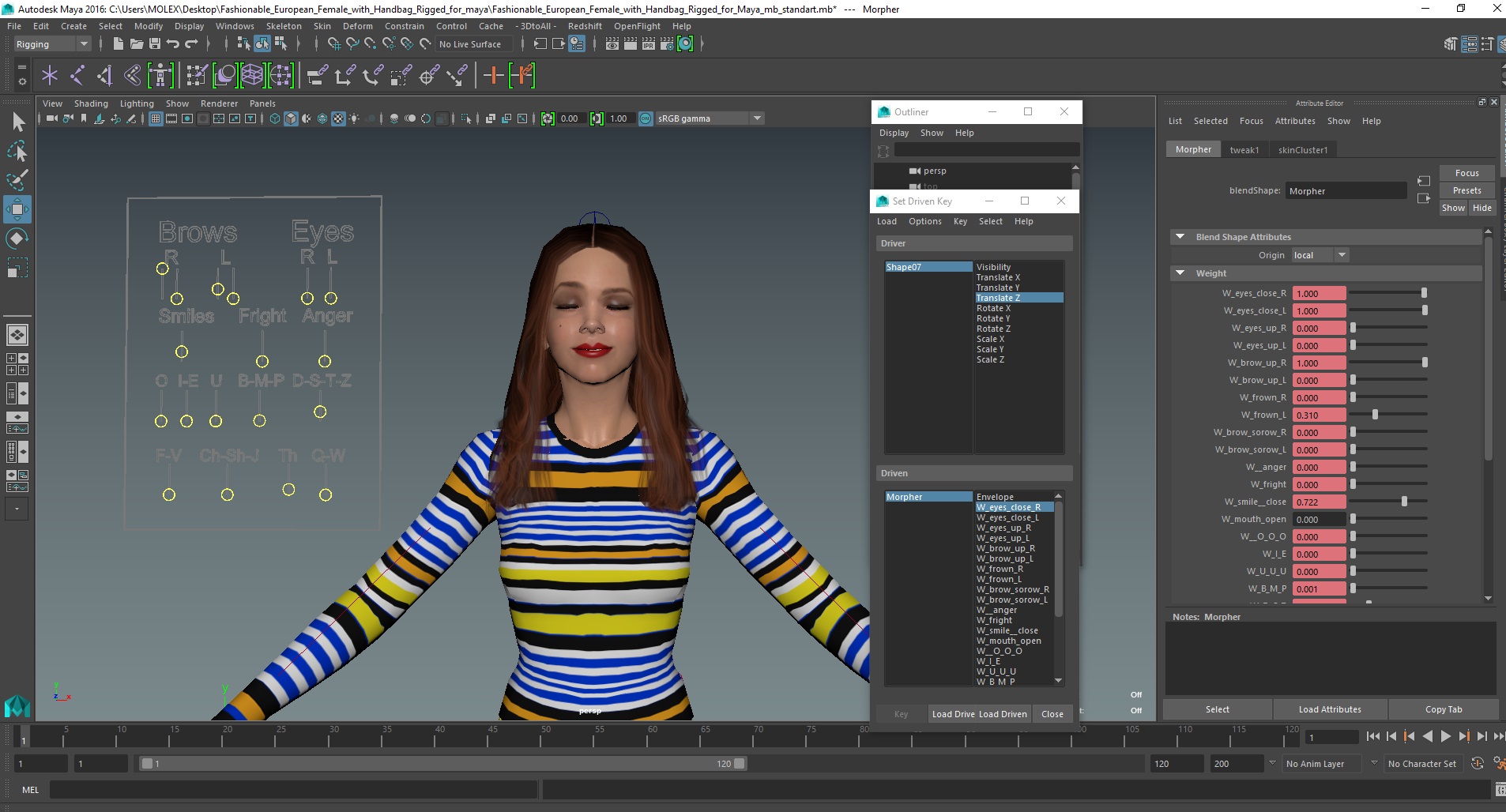
Task: Click Close in Set Driven Key window
Action: 1052,714
